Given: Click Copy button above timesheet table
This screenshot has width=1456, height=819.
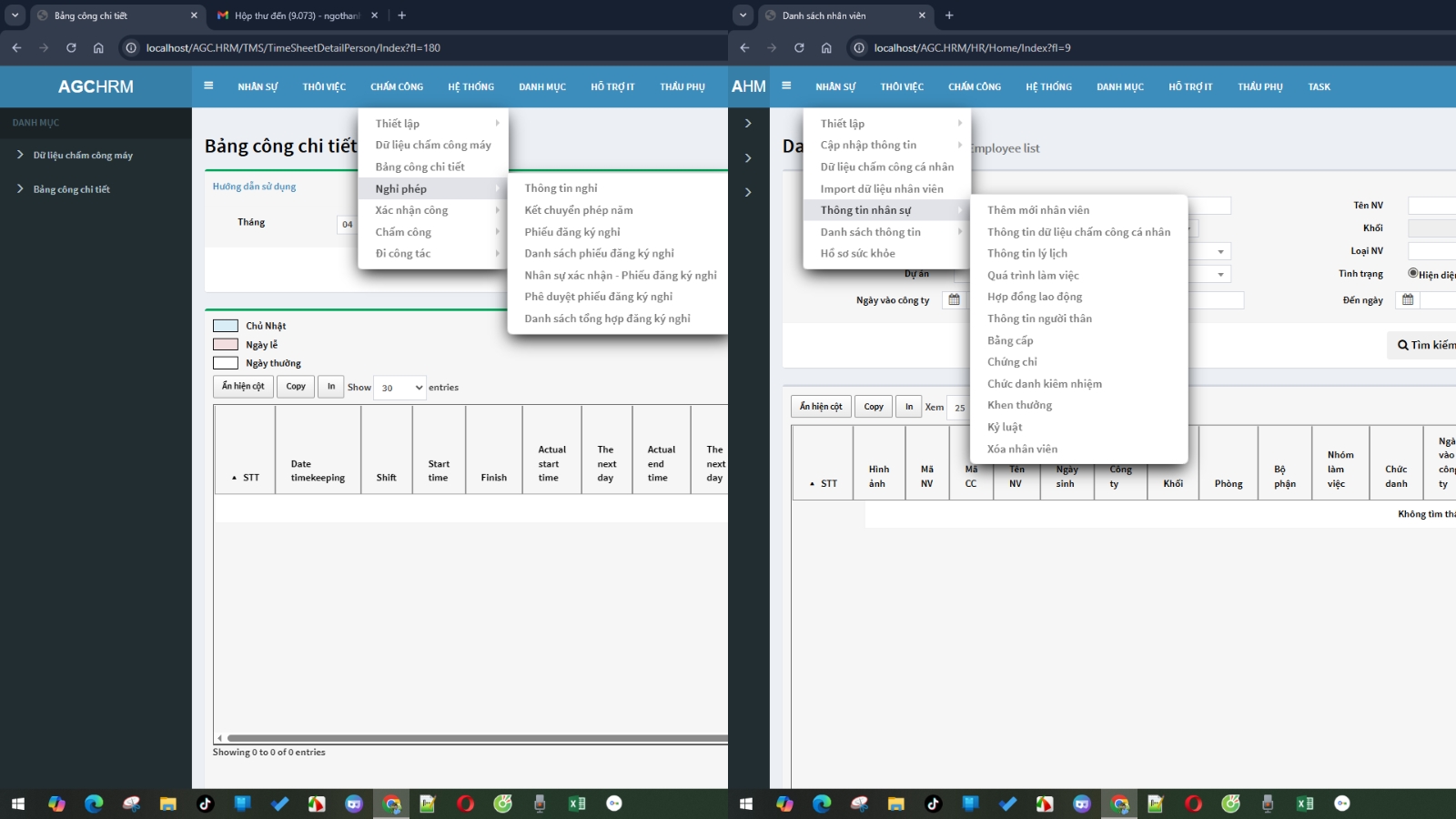Looking at the screenshot, I should pos(296,387).
